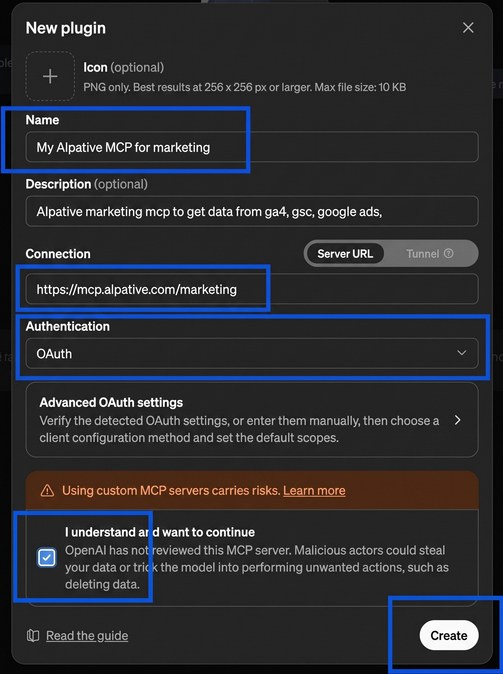Click the Name input field
The width and height of the screenshot is (503, 674).
point(252,147)
